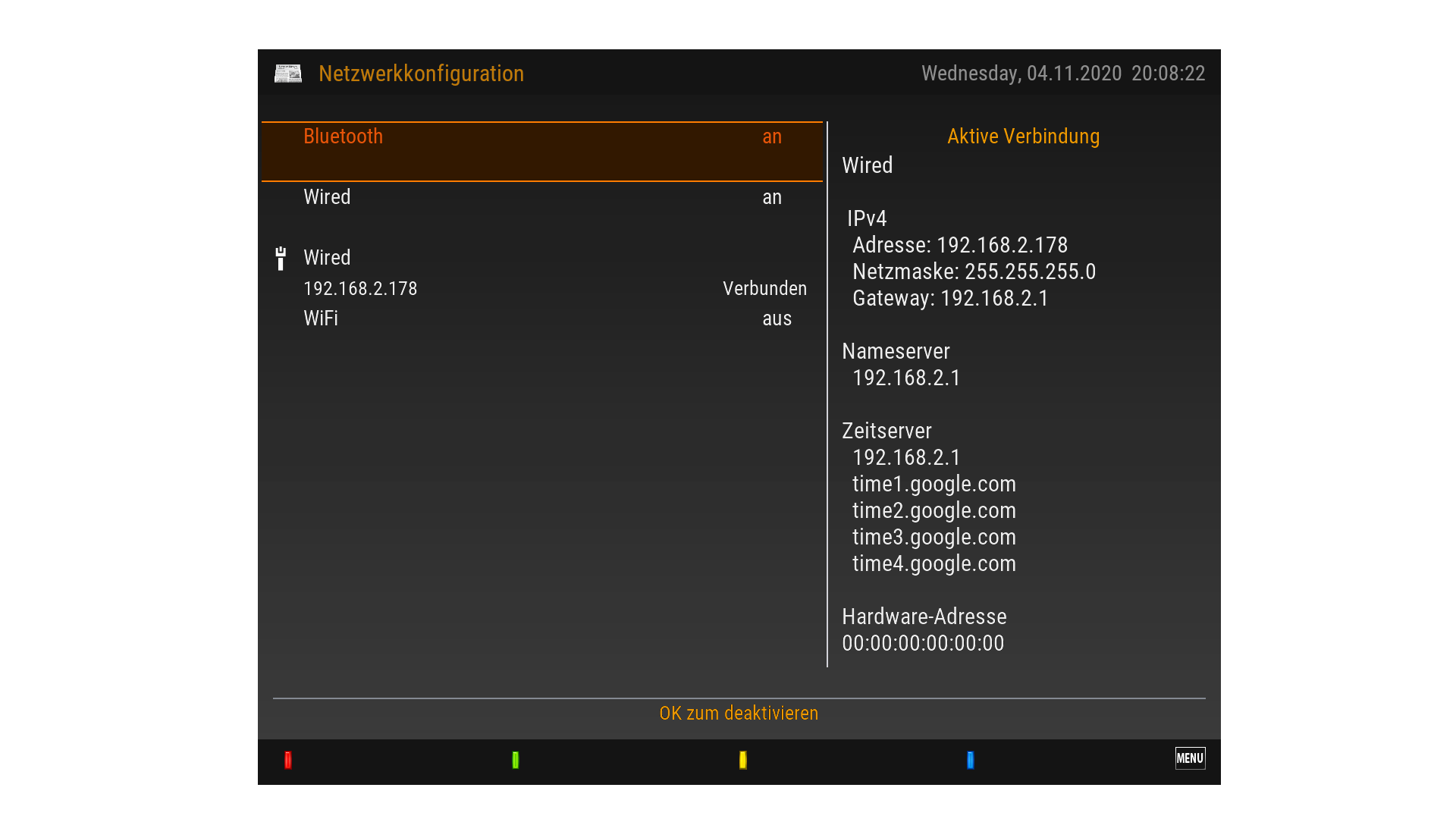Click the time1.google.com time server entry

pos(934,484)
